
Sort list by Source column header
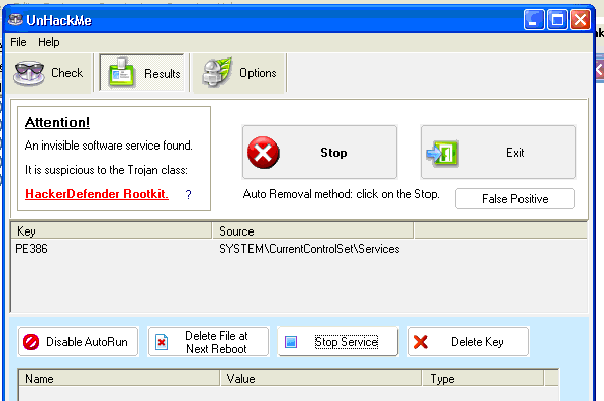pyautogui.click(x=312, y=231)
